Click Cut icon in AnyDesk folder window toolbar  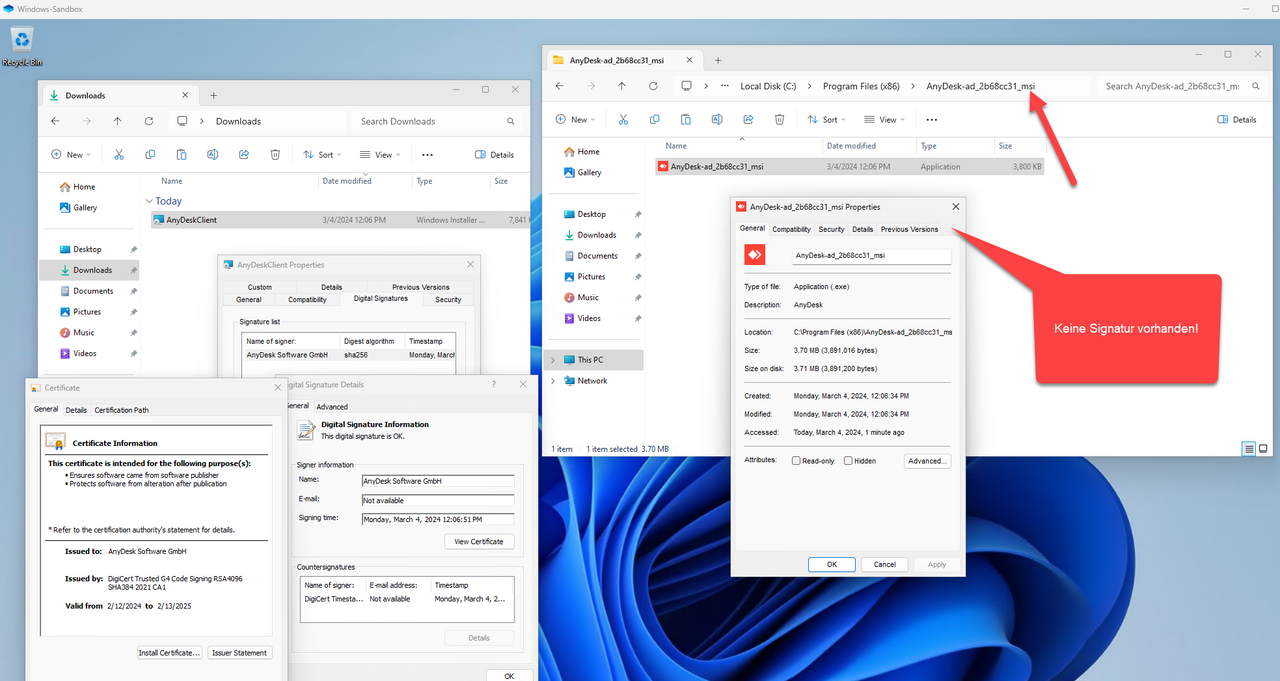(623, 119)
